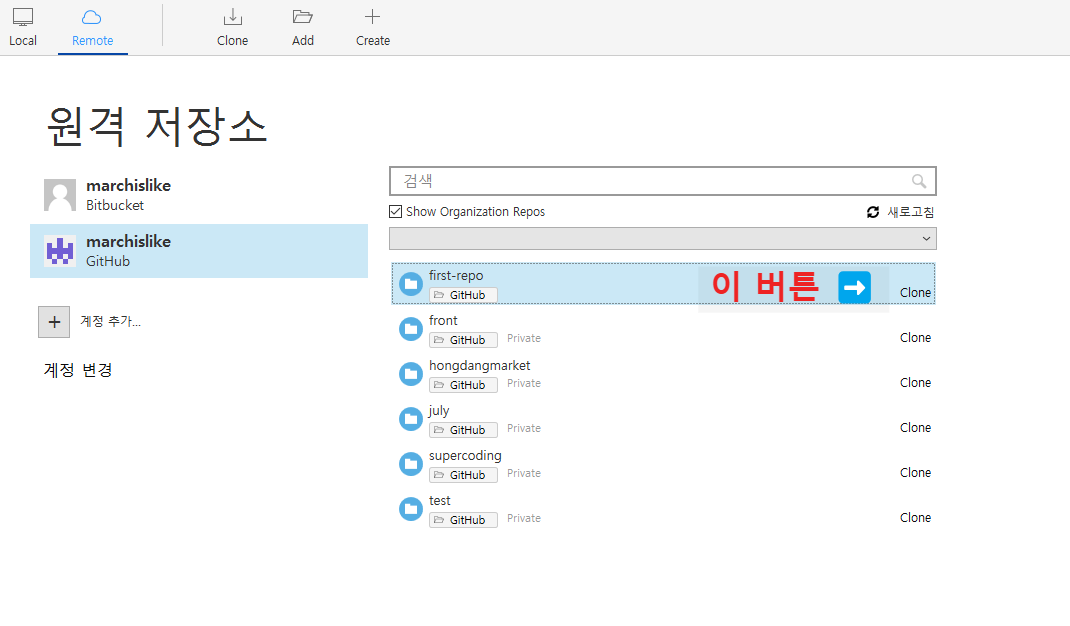Select the hongdangmarket repository name

[480, 366]
